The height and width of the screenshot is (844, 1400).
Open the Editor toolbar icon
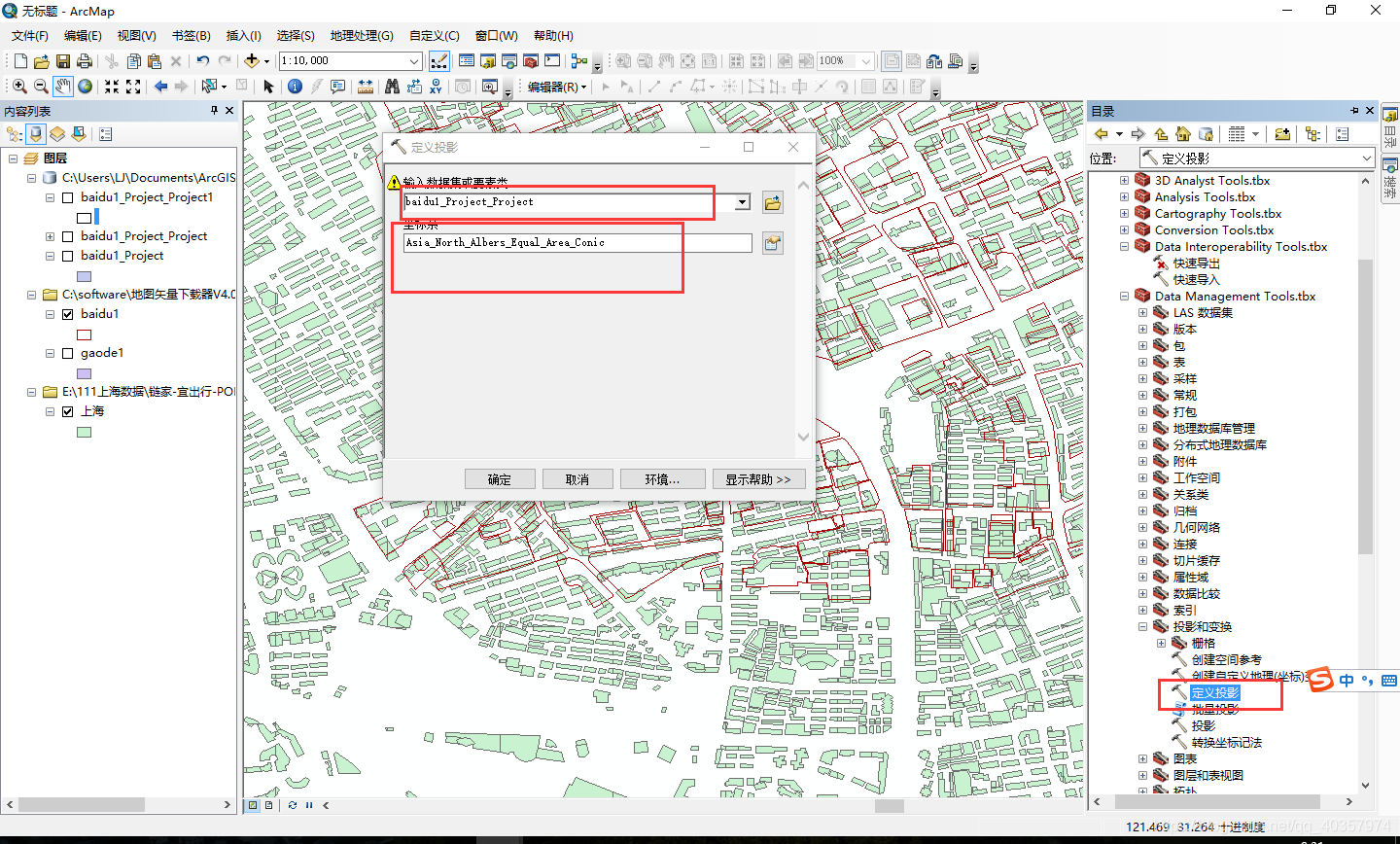click(x=439, y=61)
